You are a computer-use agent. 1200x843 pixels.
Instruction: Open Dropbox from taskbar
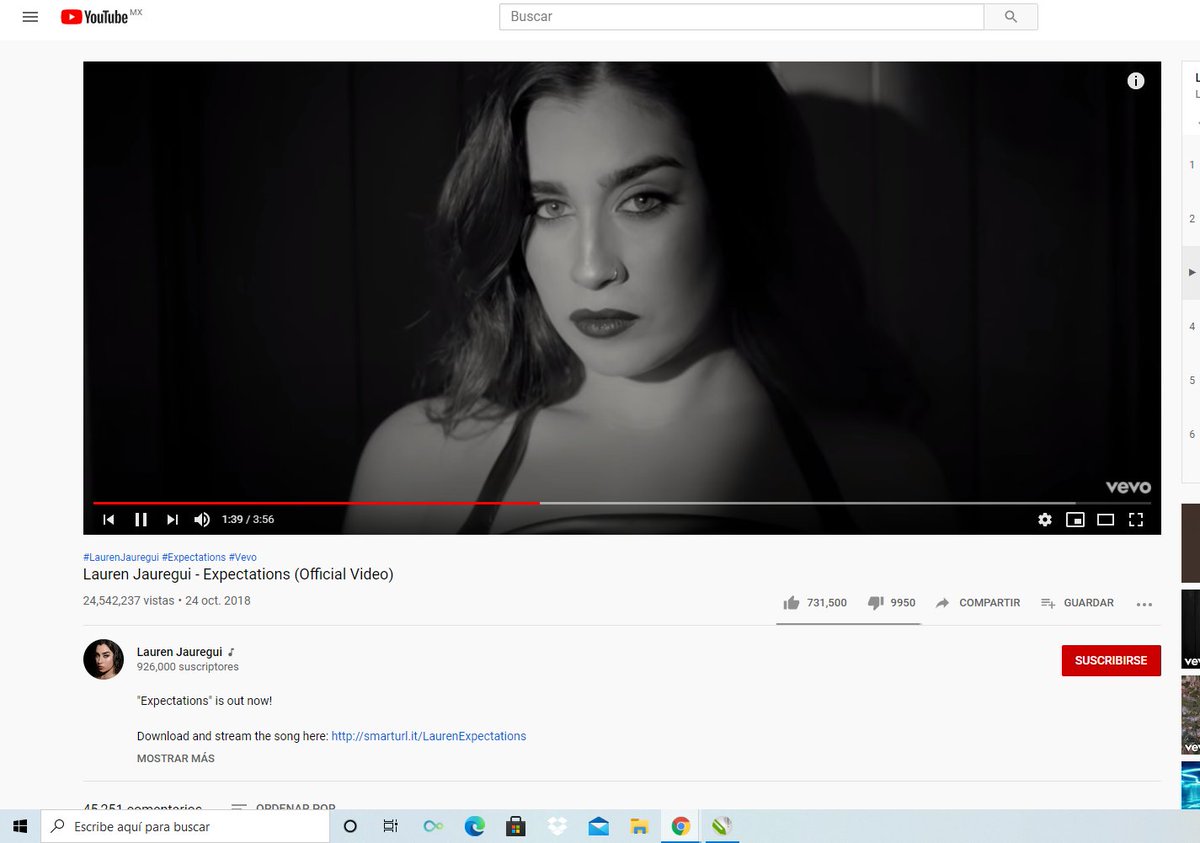[557, 827]
